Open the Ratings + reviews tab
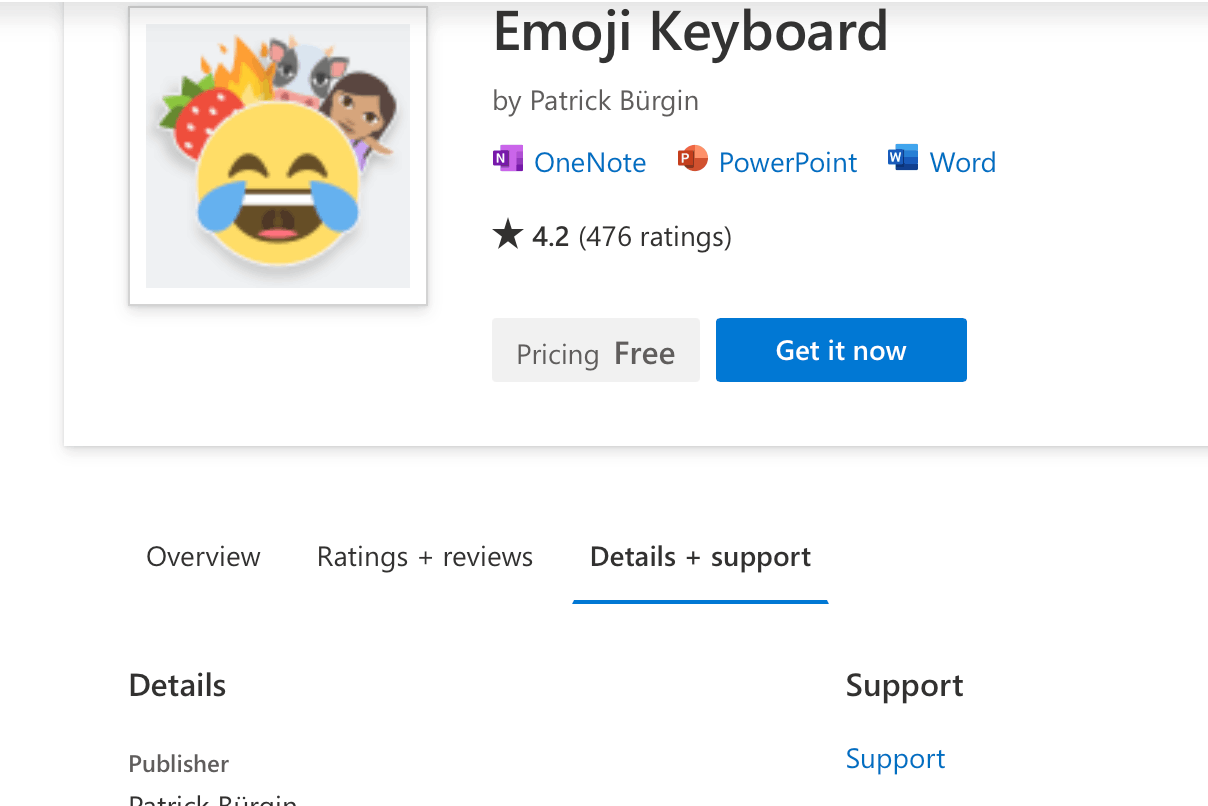The height and width of the screenshot is (806, 1208). 424,557
